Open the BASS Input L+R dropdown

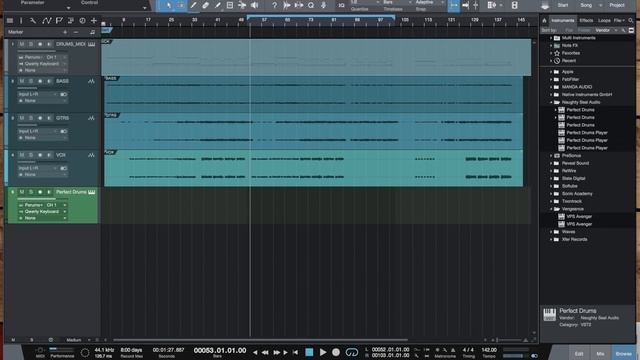click(x=37, y=94)
